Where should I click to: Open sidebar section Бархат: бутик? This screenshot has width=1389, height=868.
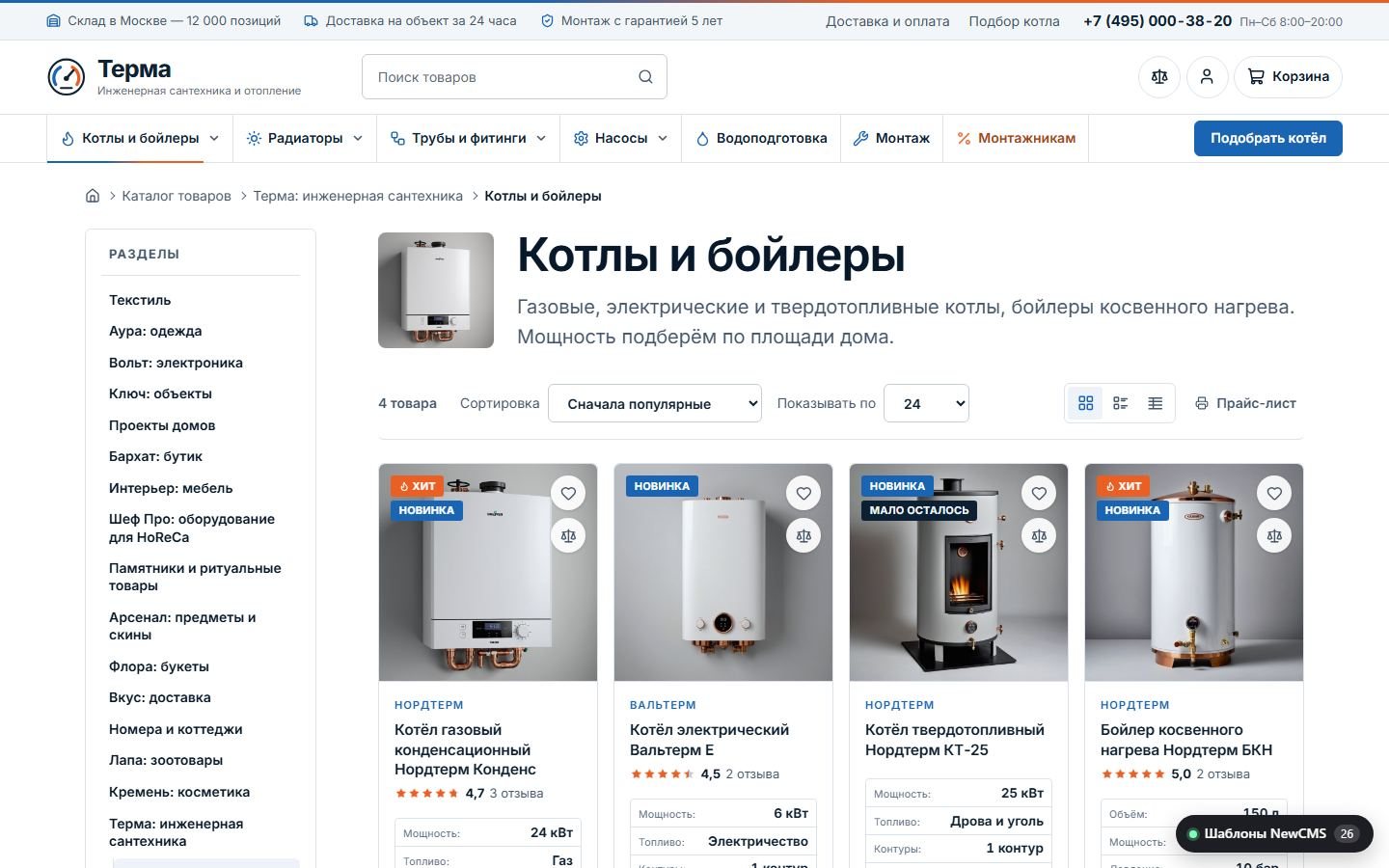pyautogui.click(x=155, y=456)
